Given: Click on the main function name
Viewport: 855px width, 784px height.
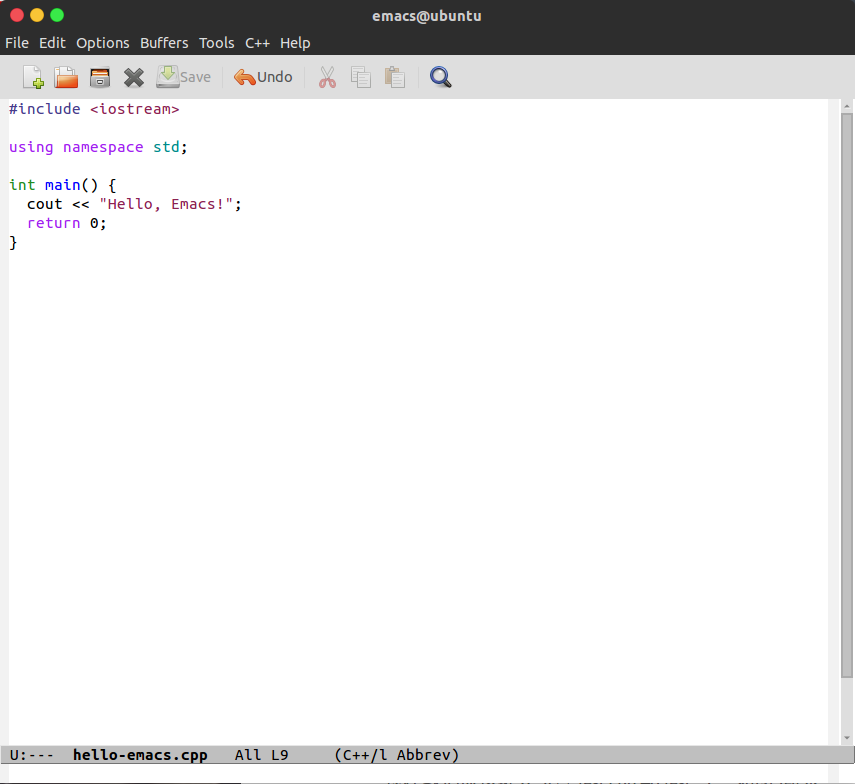Looking at the screenshot, I should click(62, 185).
